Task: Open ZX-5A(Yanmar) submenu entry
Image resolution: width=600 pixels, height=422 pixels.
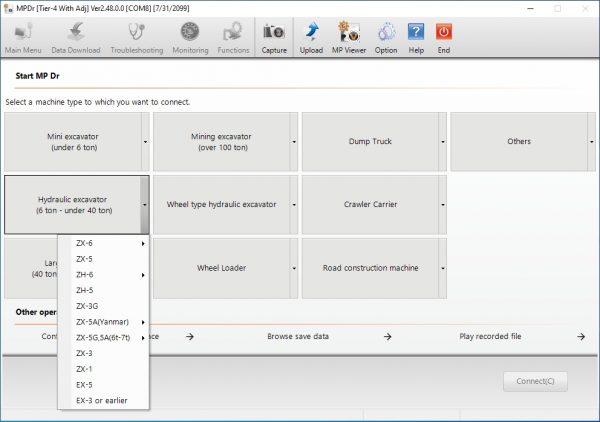Action: click(x=103, y=322)
